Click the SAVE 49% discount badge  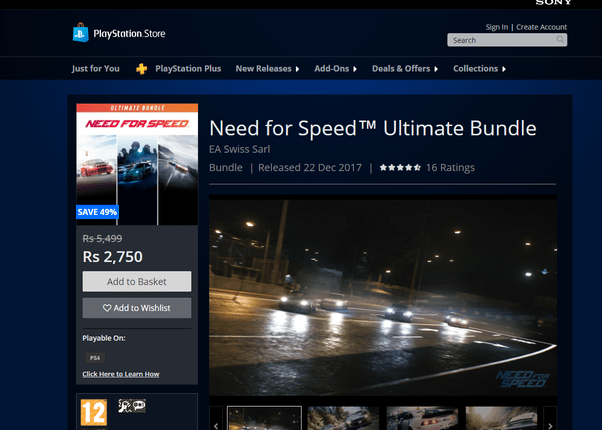98,212
